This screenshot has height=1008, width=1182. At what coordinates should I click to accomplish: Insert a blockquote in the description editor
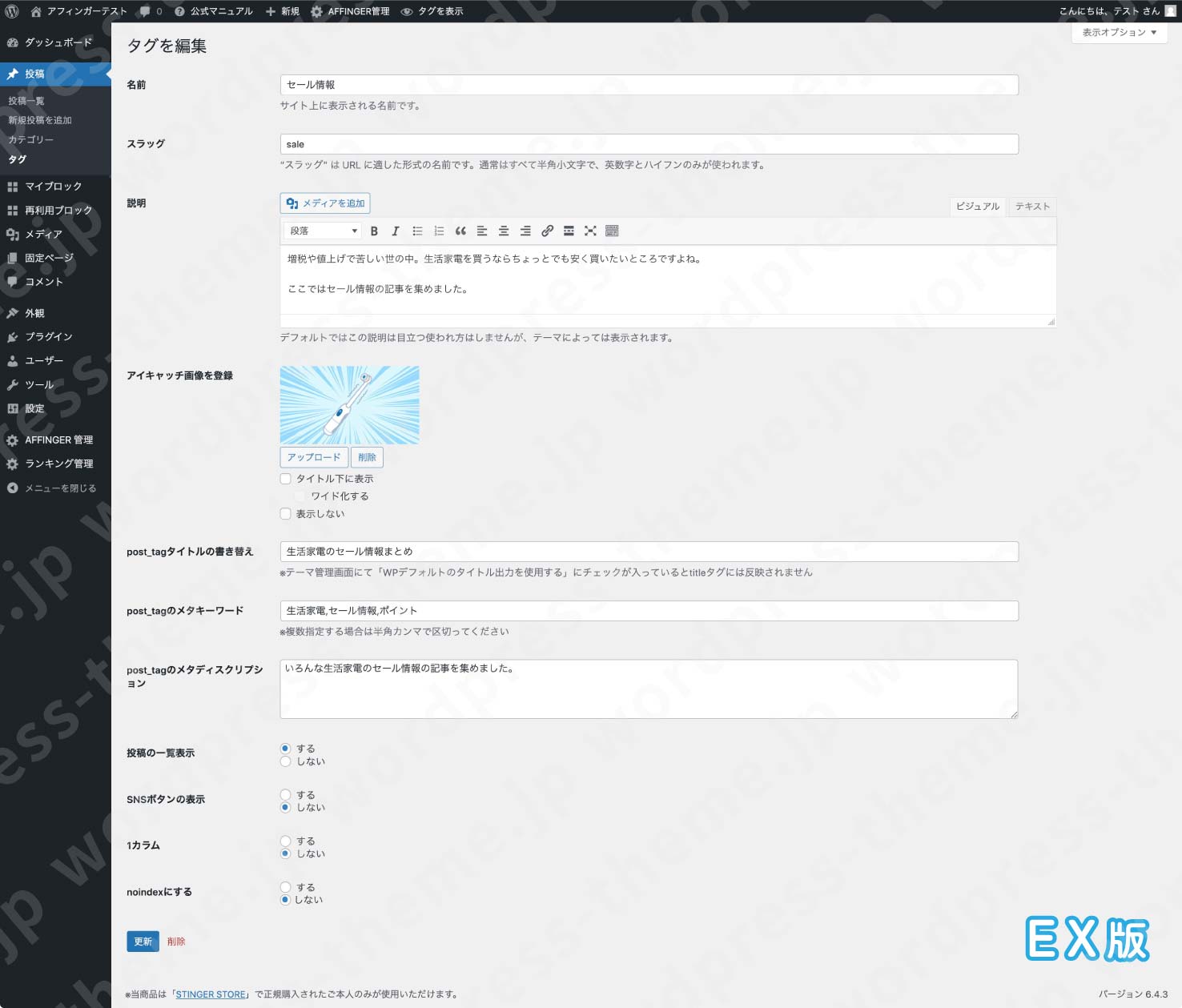click(460, 231)
